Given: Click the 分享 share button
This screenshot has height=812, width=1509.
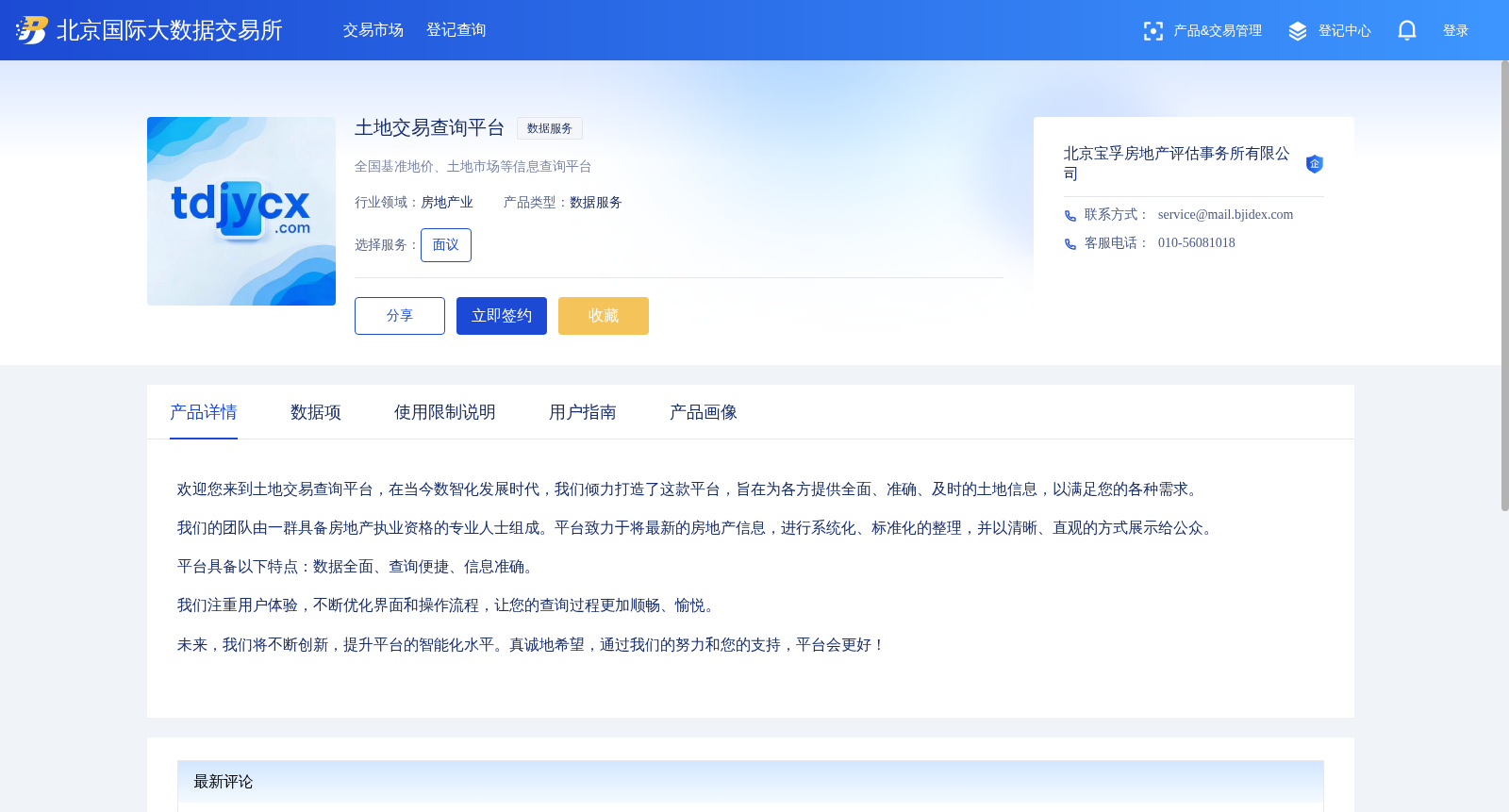Looking at the screenshot, I should tap(400, 316).
